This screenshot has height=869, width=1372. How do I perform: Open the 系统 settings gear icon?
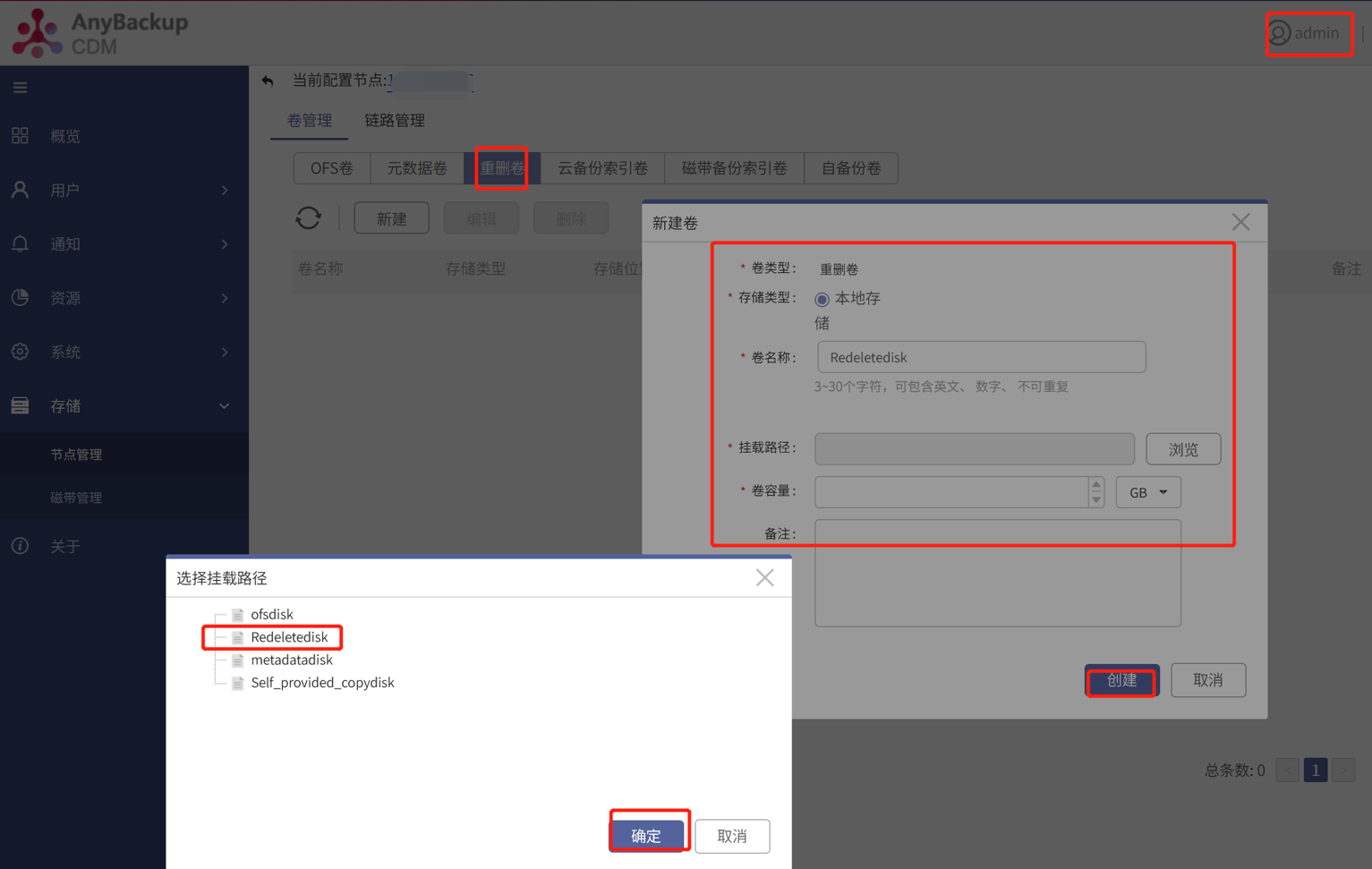(20, 352)
